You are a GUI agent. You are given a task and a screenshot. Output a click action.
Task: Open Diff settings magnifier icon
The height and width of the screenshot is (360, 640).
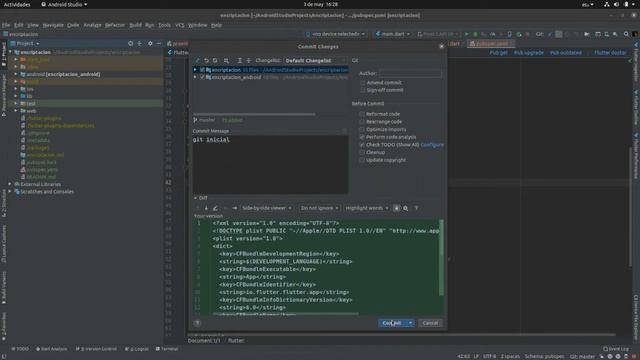[x=406, y=208]
